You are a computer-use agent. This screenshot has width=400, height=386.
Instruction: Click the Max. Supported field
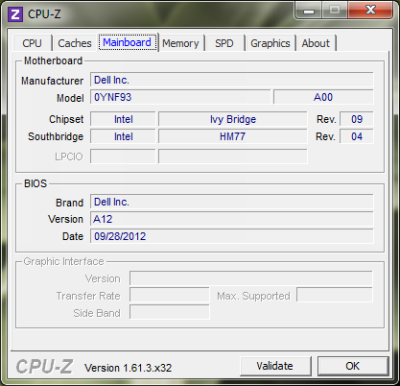[x=334, y=296]
